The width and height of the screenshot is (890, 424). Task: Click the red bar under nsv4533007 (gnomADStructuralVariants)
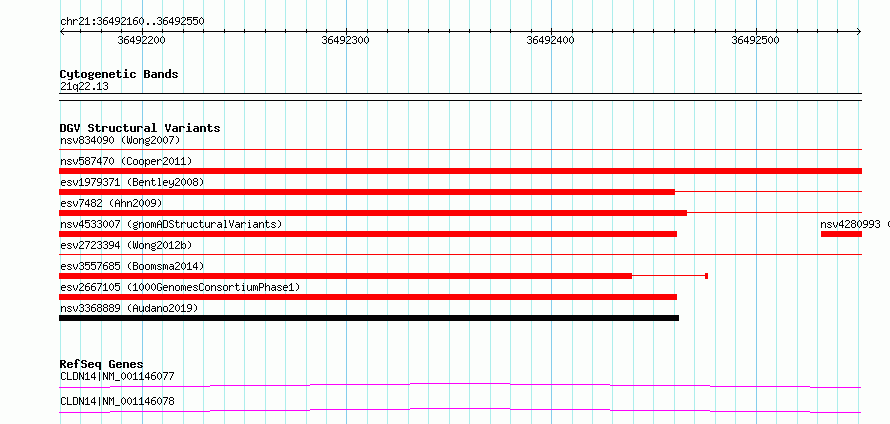pos(368,234)
